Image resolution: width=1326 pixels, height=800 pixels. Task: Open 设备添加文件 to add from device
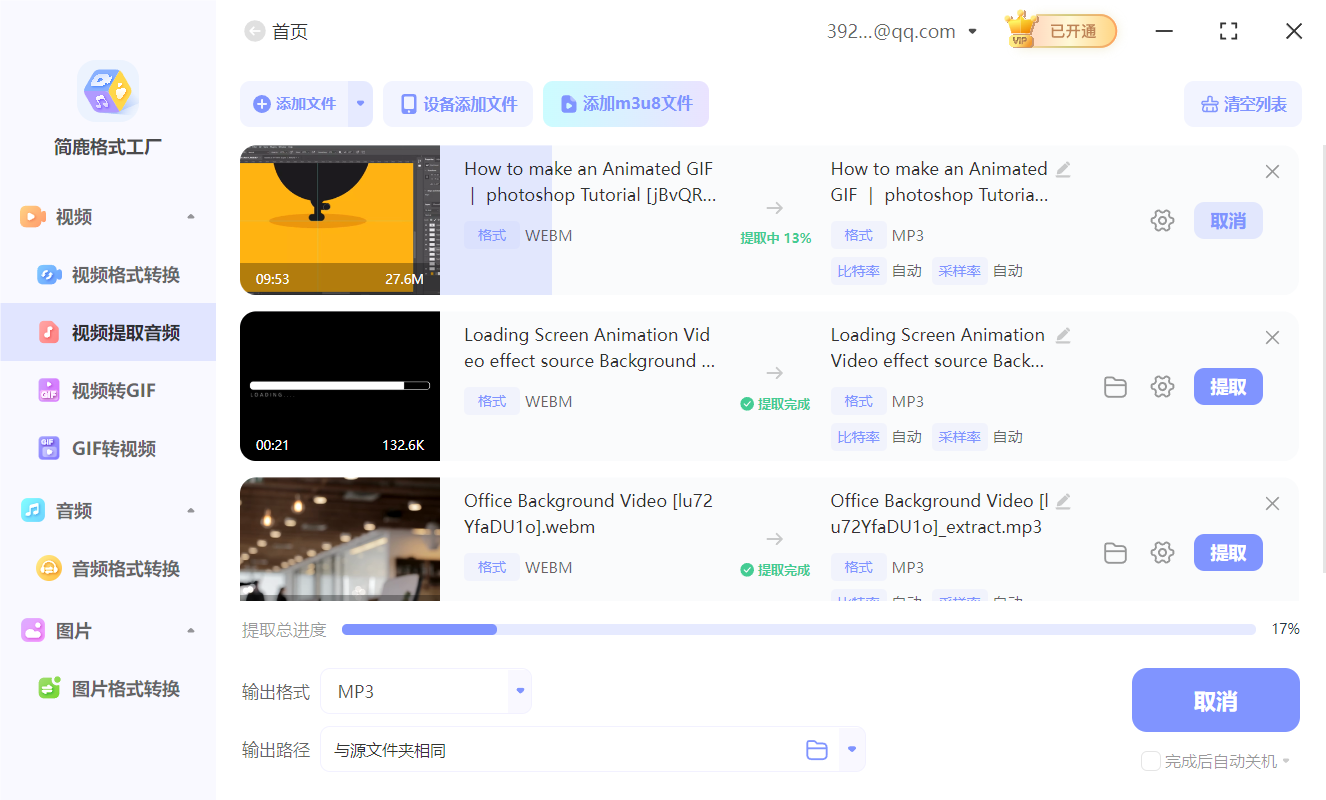(457, 103)
